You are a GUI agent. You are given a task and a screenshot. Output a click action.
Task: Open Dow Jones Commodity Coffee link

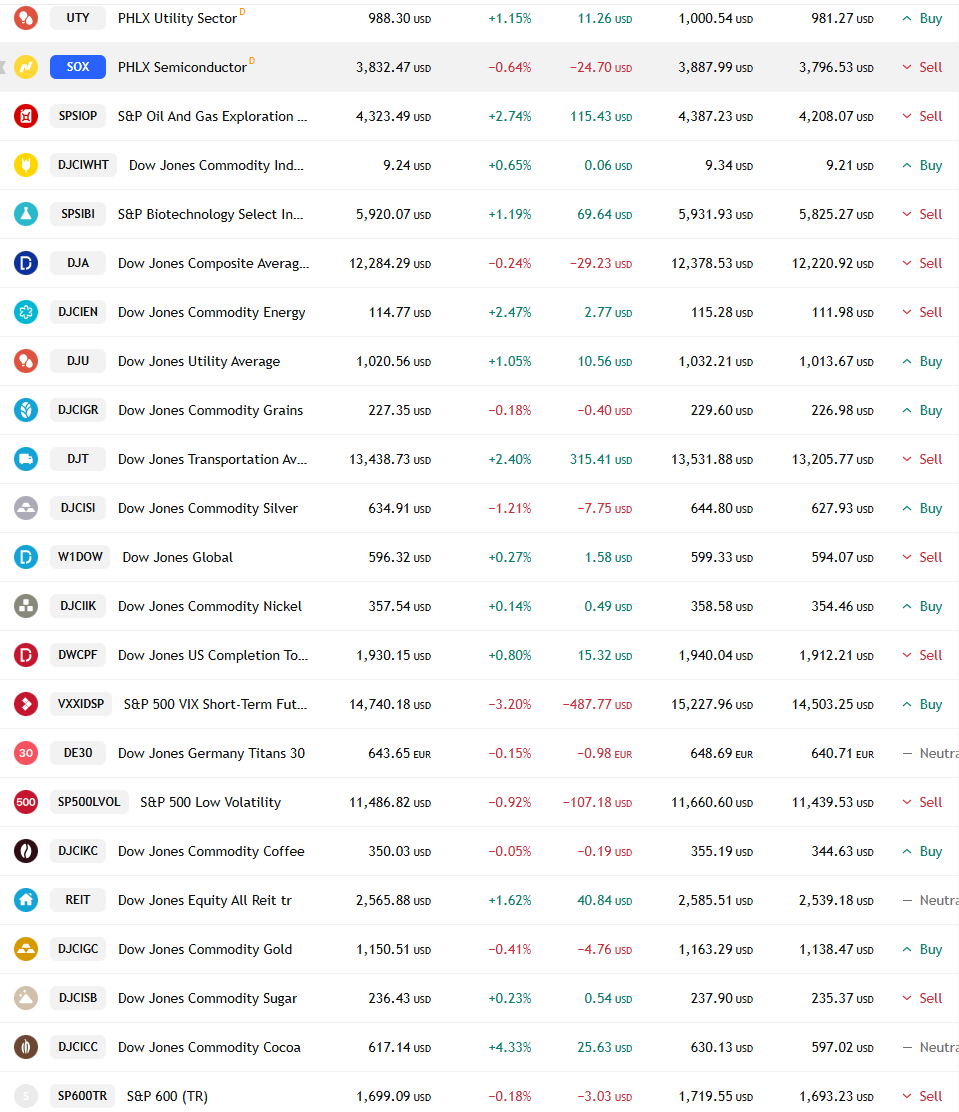pos(211,850)
